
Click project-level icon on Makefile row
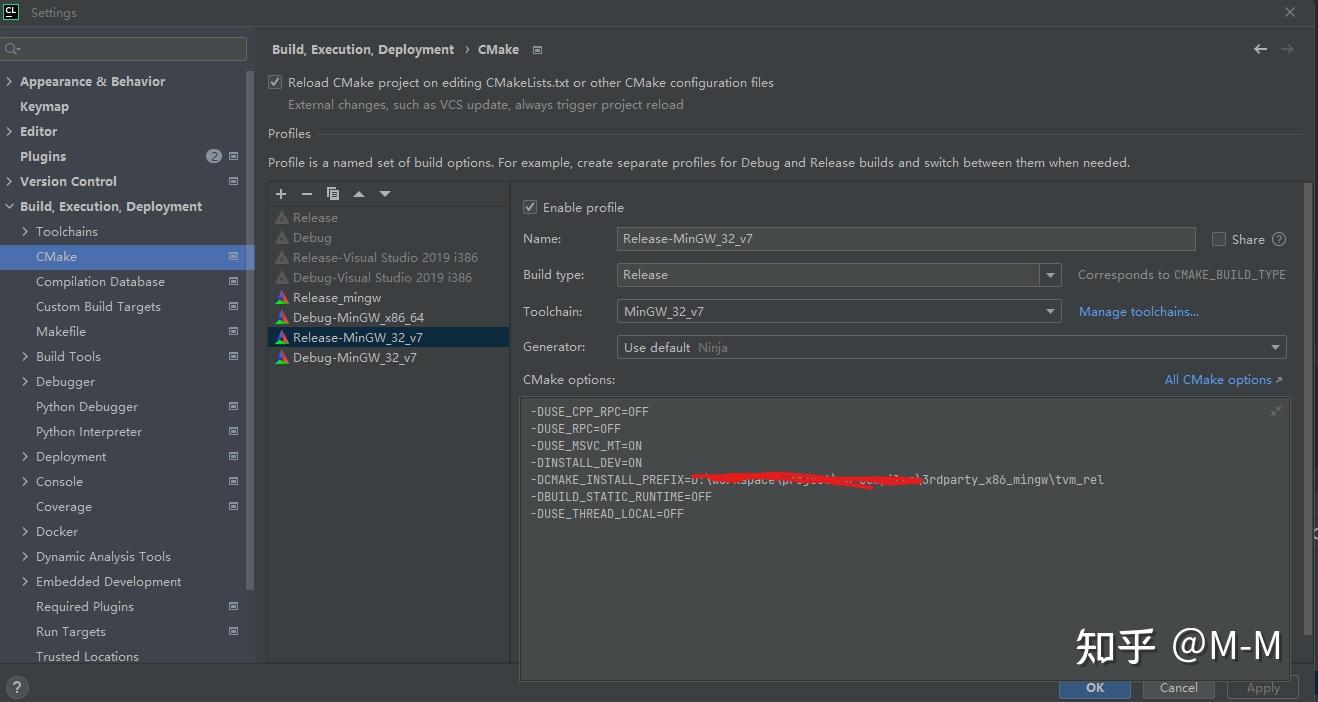[233, 331]
